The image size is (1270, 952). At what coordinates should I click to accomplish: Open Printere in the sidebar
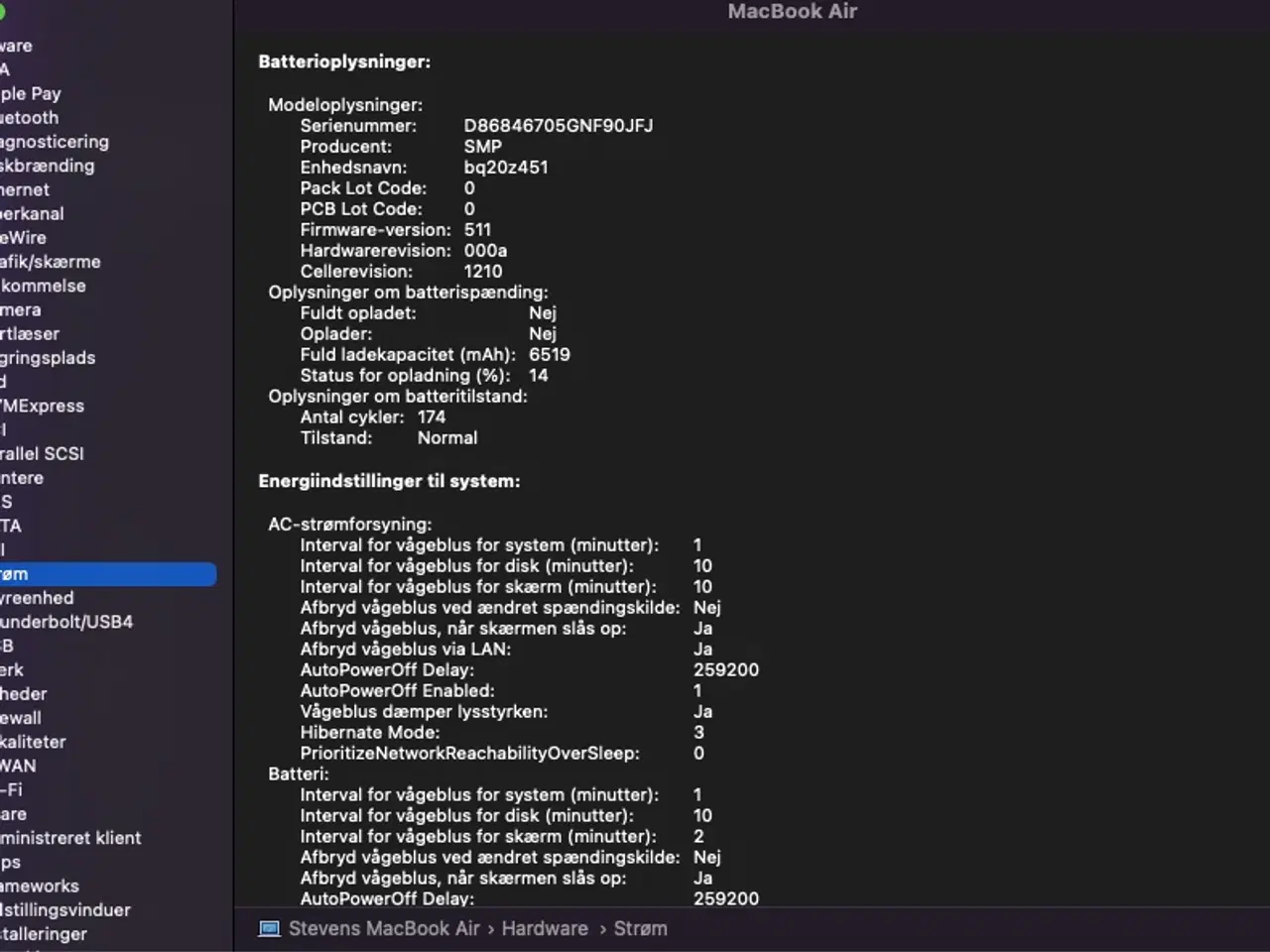22,478
